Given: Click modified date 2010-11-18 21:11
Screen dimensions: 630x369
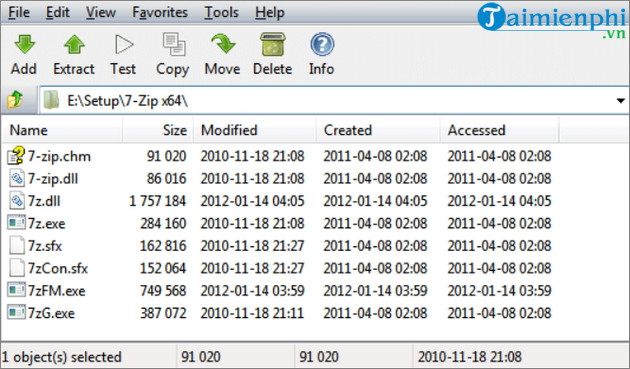Looking at the screenshot, I should tap(252, 313).
